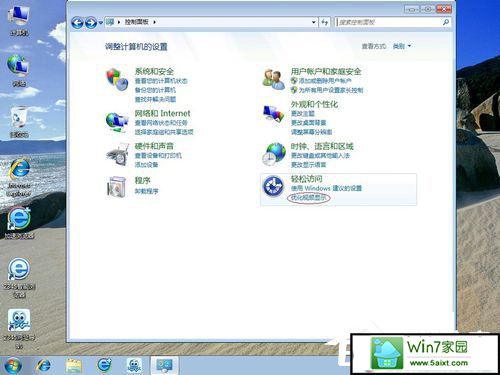Open the 类别 view-by dropdown
Screen dimensions: 500x375
click(x=402, y=46)
